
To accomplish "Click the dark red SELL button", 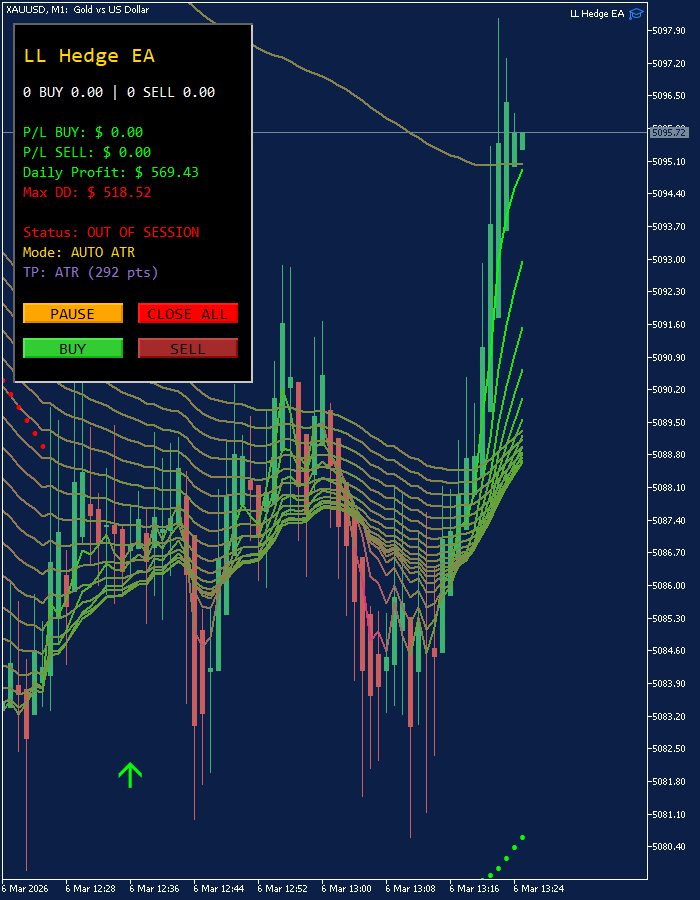I will 188,348.
